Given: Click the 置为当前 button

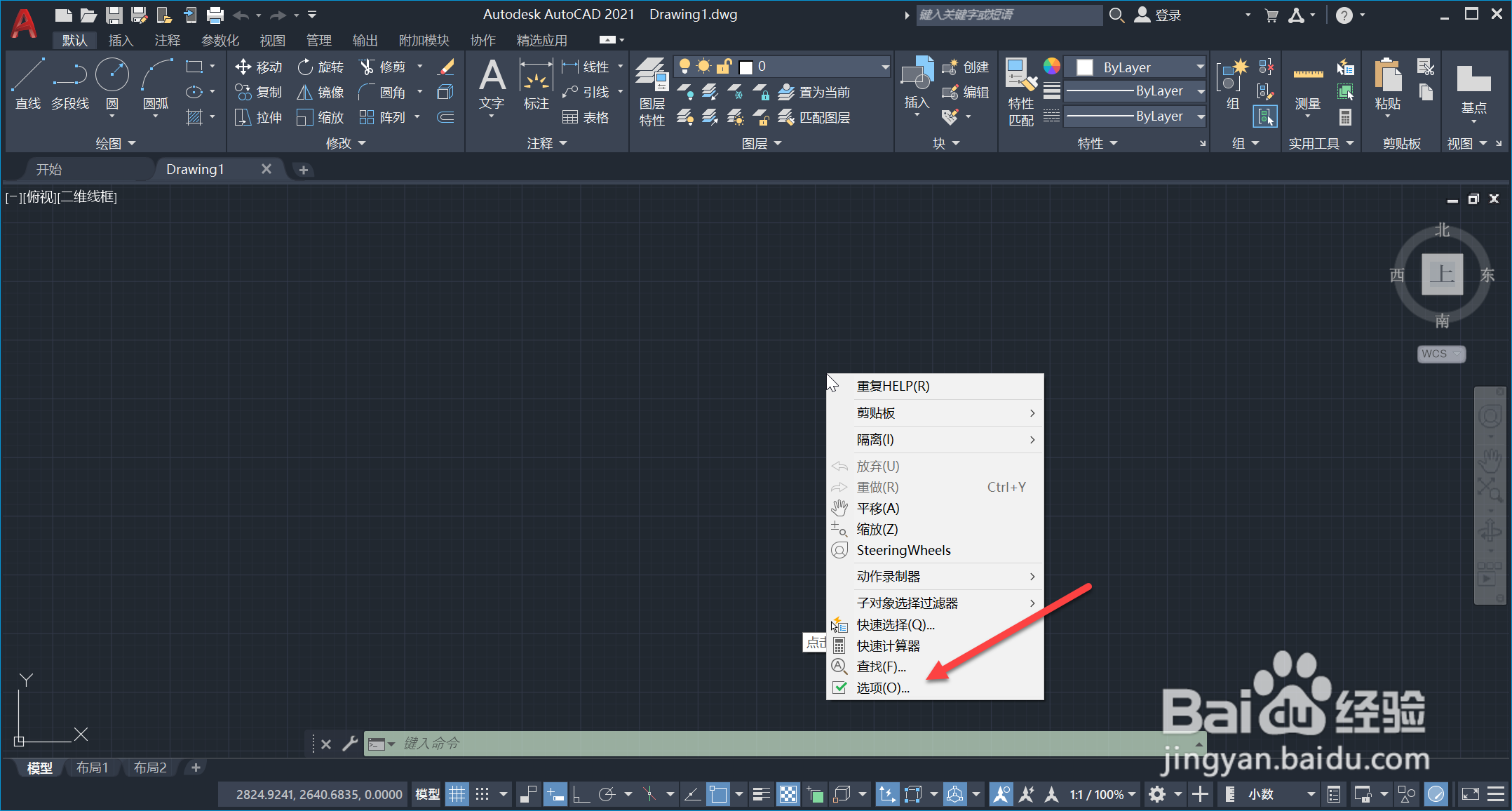Looking at the screenshot, I should coord(815,92).
